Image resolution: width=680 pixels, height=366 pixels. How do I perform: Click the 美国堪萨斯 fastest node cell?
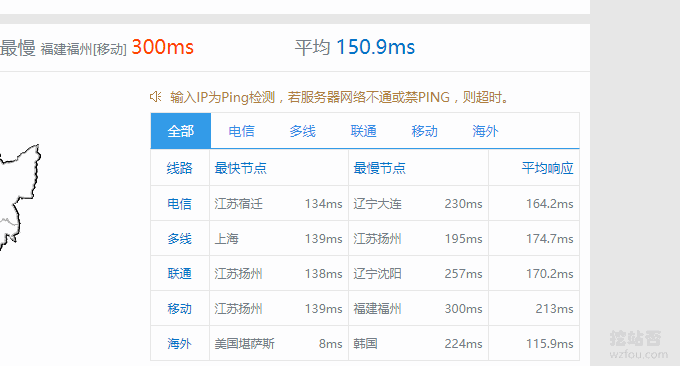tap(245, 344)
